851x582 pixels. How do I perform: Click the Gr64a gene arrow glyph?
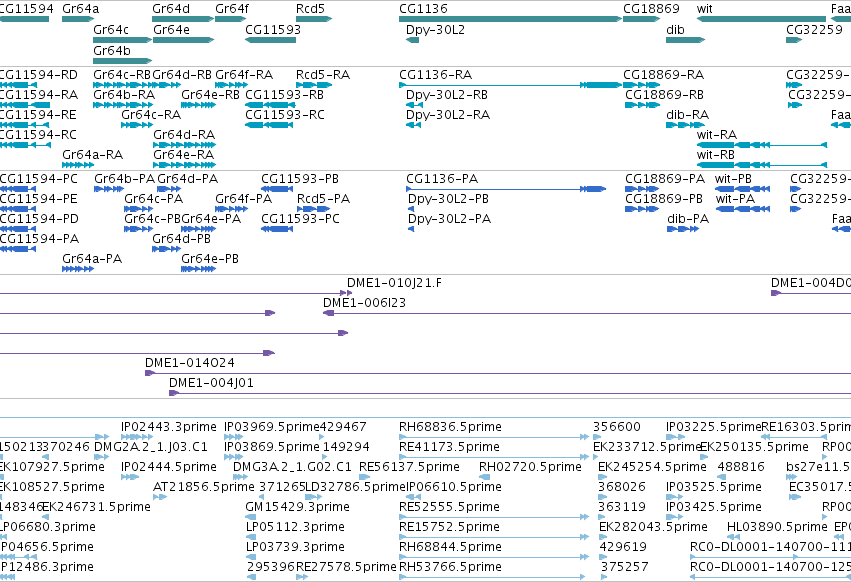click(x=78, y=19)
